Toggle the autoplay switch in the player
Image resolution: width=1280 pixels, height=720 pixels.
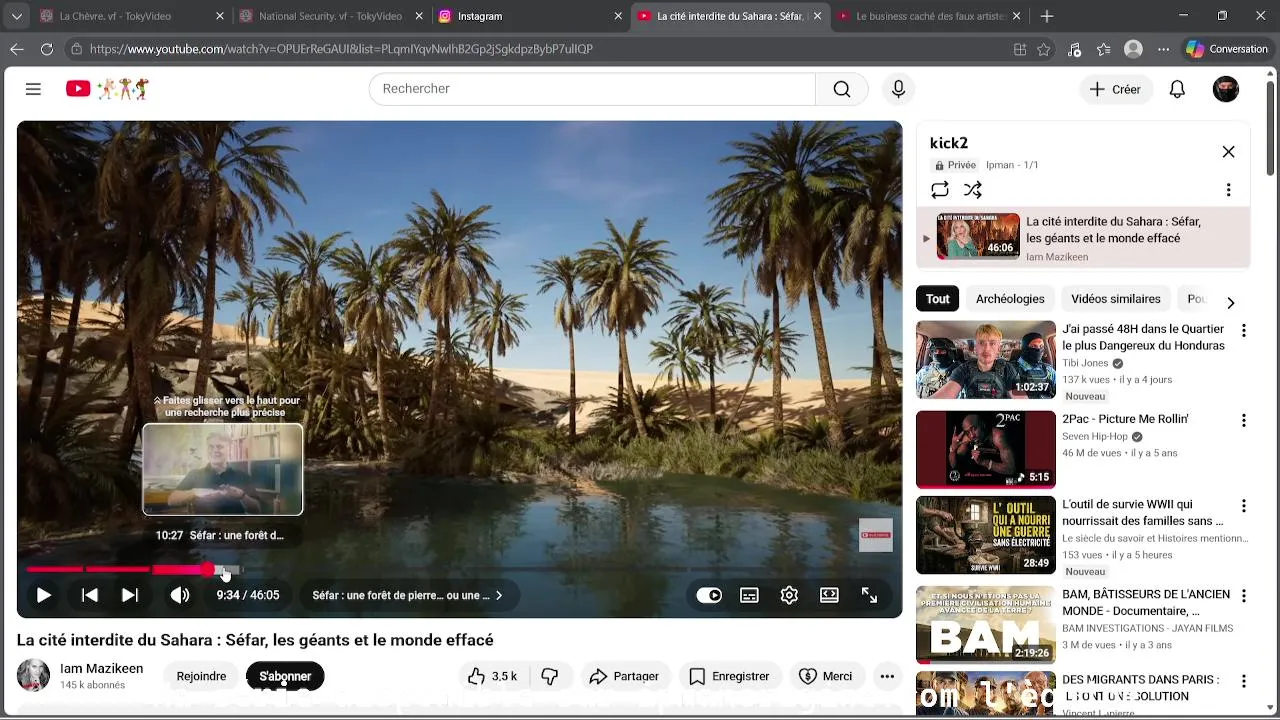[709, 595]
